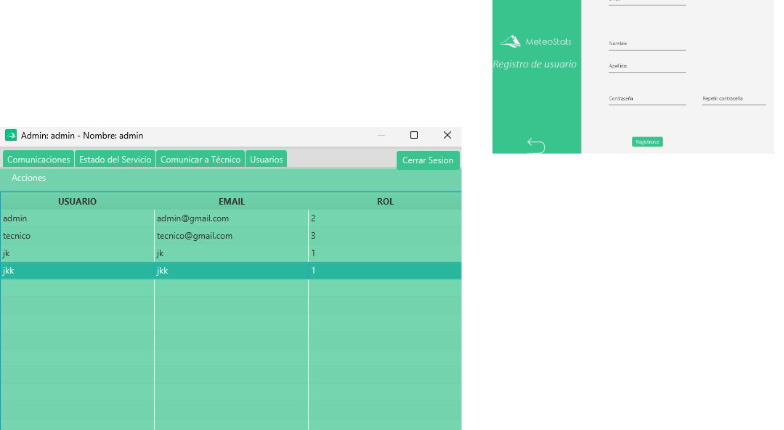Click the Registrarse button

pos(647,142)
